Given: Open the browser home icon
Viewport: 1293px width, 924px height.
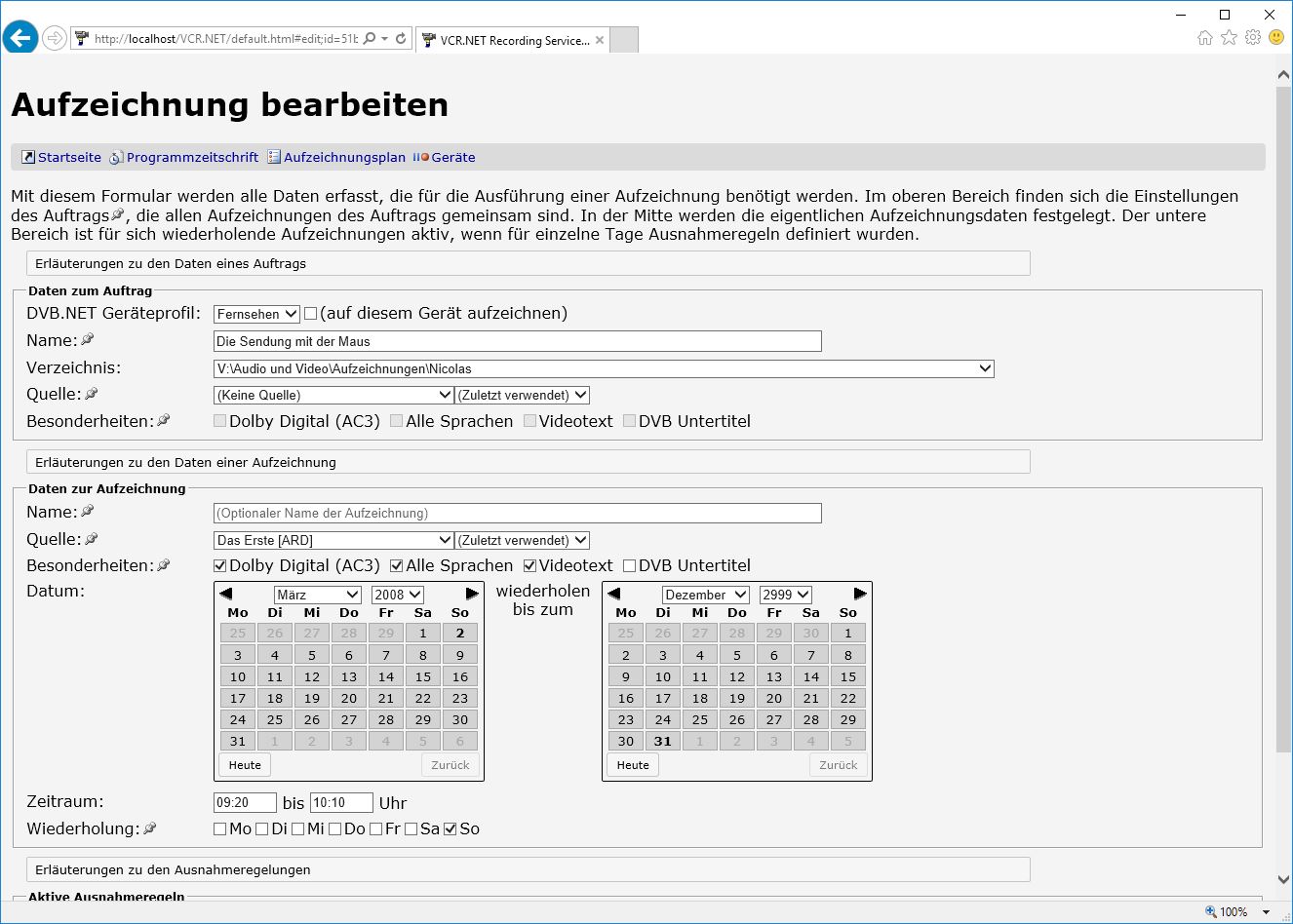Looking at the screenshot, I should 1205,38.
